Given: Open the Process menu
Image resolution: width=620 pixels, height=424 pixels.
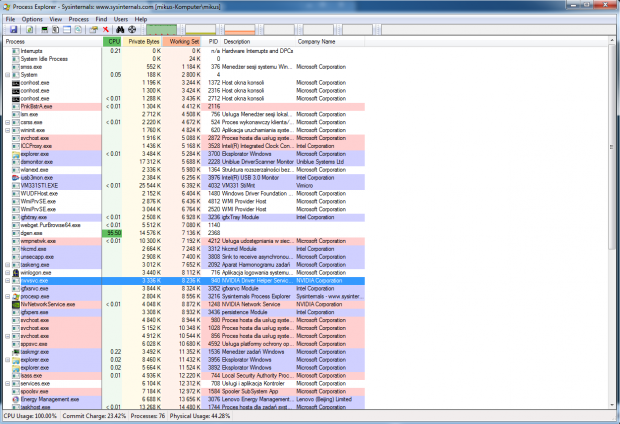Looking at the screenshot, I should (79, 19).
